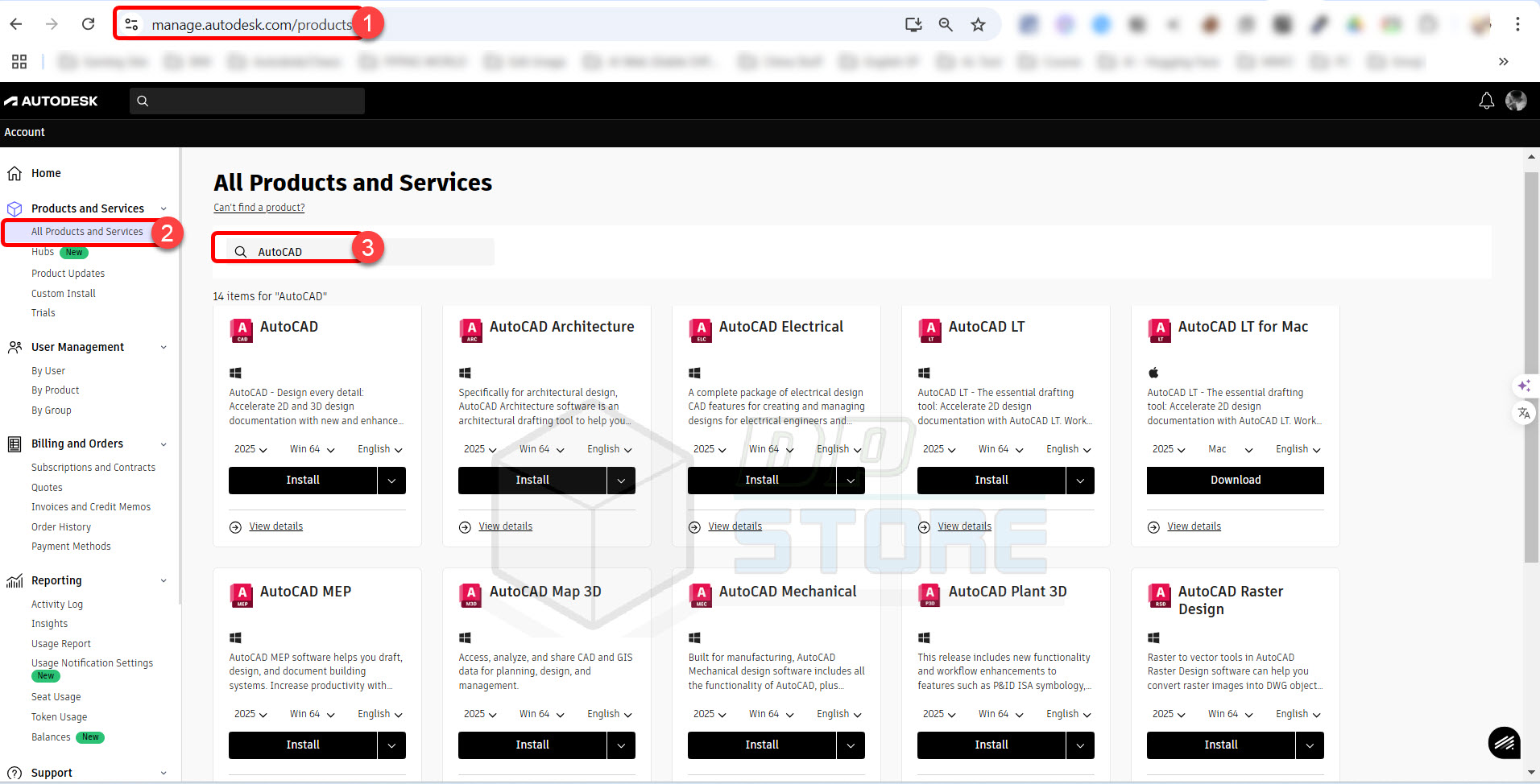
Task: Collapse the User Management section
Action: (164, 347)
